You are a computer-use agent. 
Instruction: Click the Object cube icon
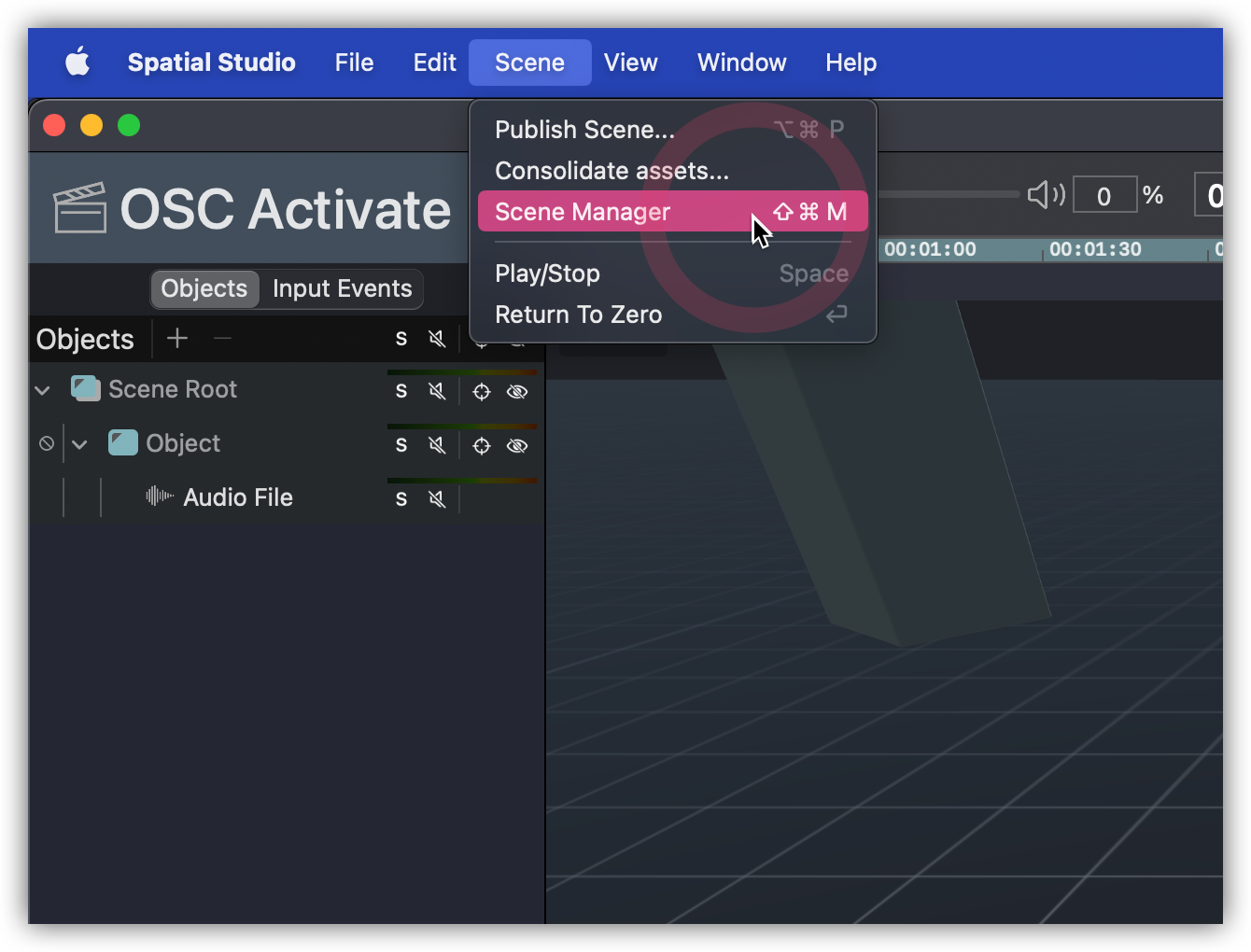click(123, 442)
